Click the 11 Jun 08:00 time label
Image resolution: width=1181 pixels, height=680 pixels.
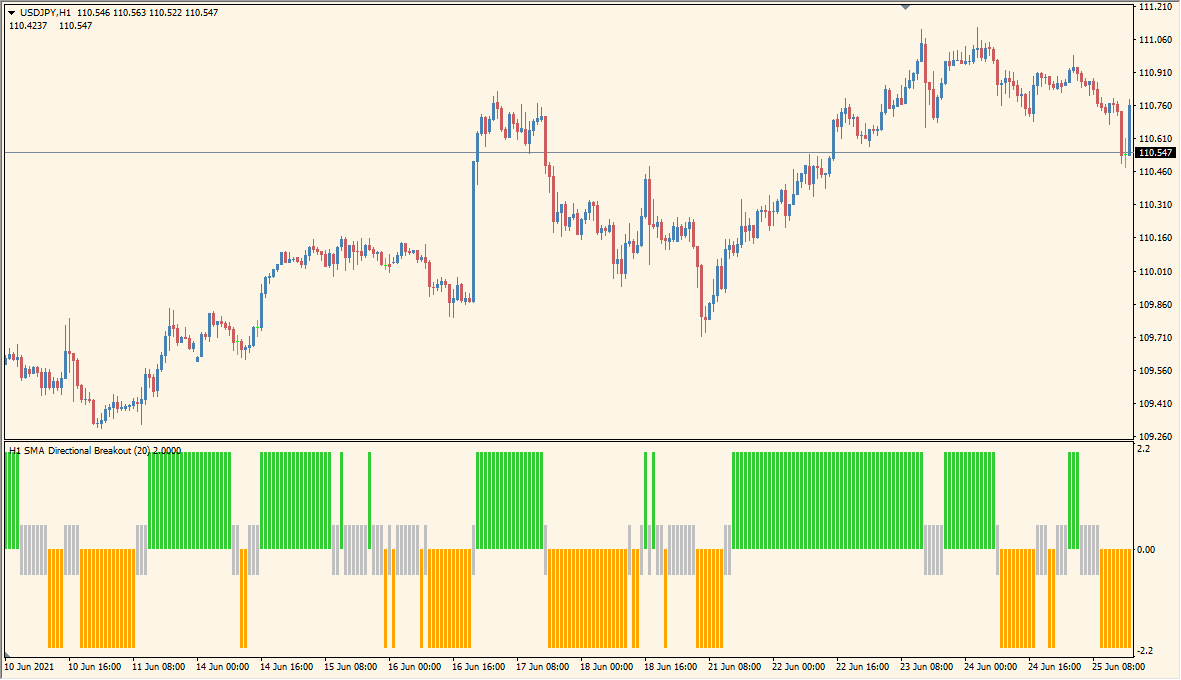click(x=158, y=666)
